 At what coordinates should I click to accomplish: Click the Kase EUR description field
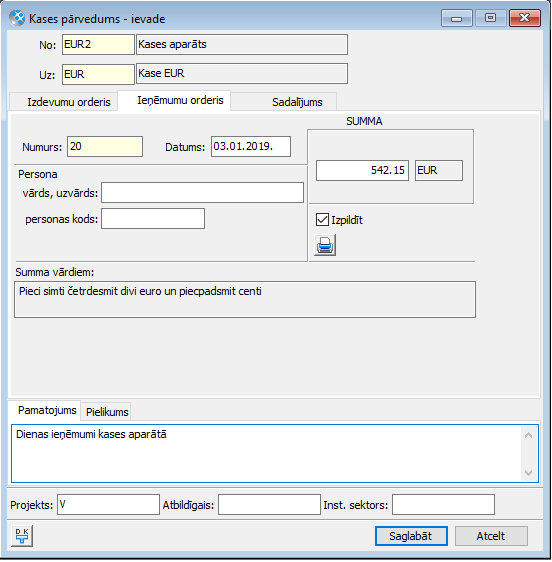(x=242, y=74)
